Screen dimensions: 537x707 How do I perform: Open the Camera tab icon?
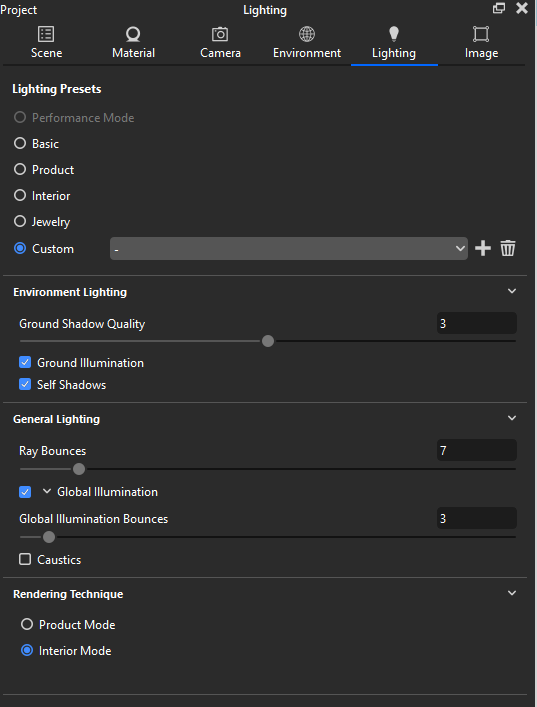[x=220, y=34]
